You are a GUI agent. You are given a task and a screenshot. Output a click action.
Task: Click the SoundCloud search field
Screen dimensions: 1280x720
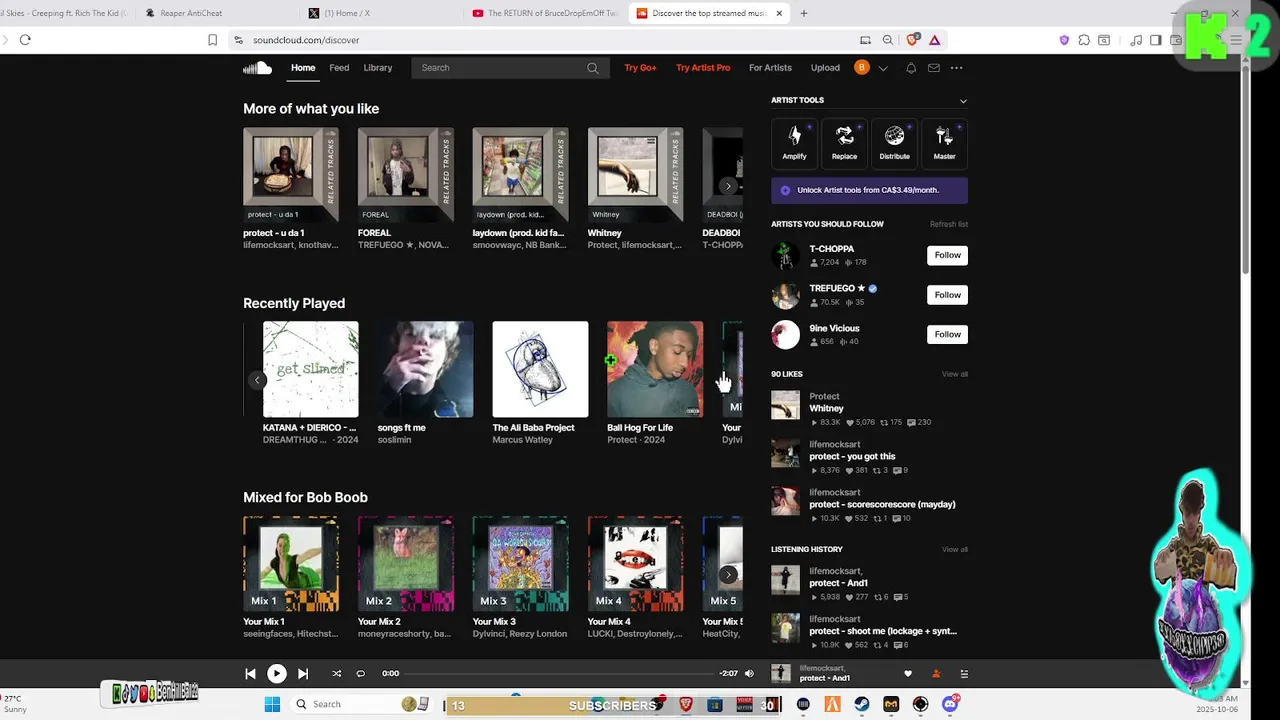pos(510,68)
